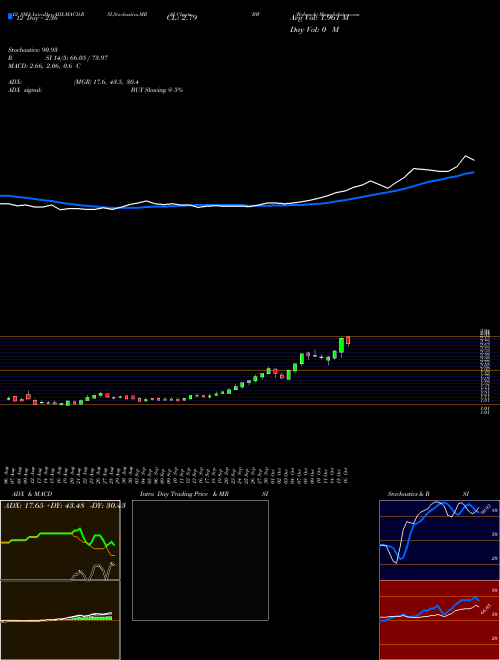Click the RSI 14/5: 66.05 / 73.97 line
Viewport: 500px width, 660px height.
[x=58, y=58]
